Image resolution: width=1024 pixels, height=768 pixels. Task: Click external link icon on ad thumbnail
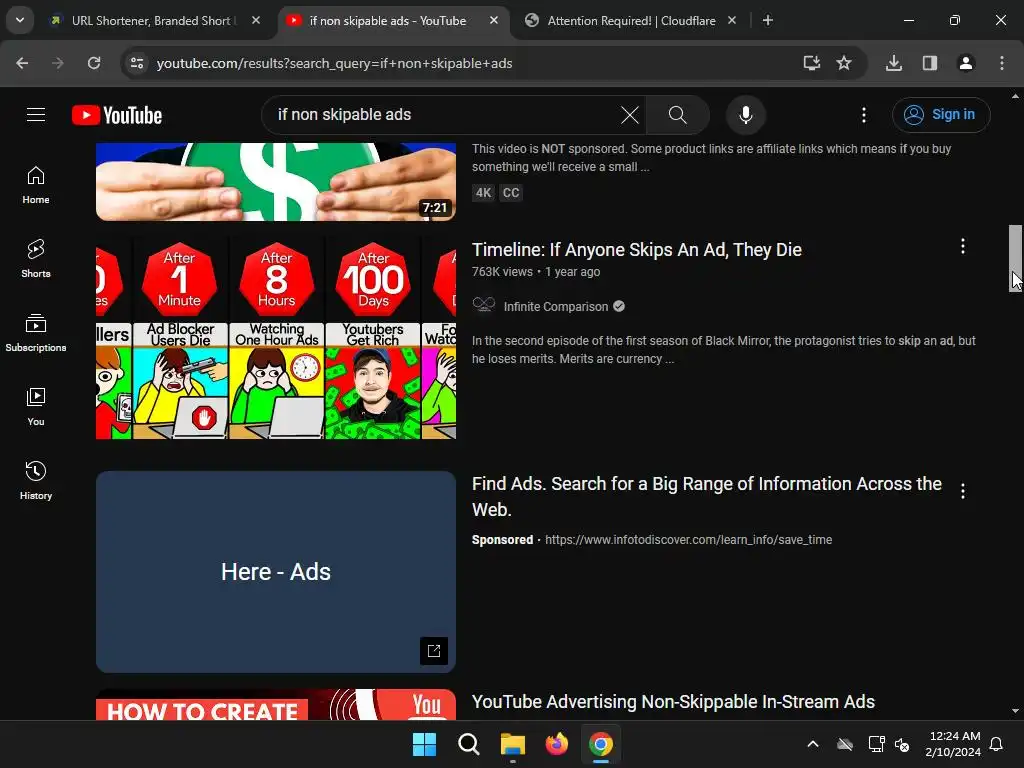434,650
